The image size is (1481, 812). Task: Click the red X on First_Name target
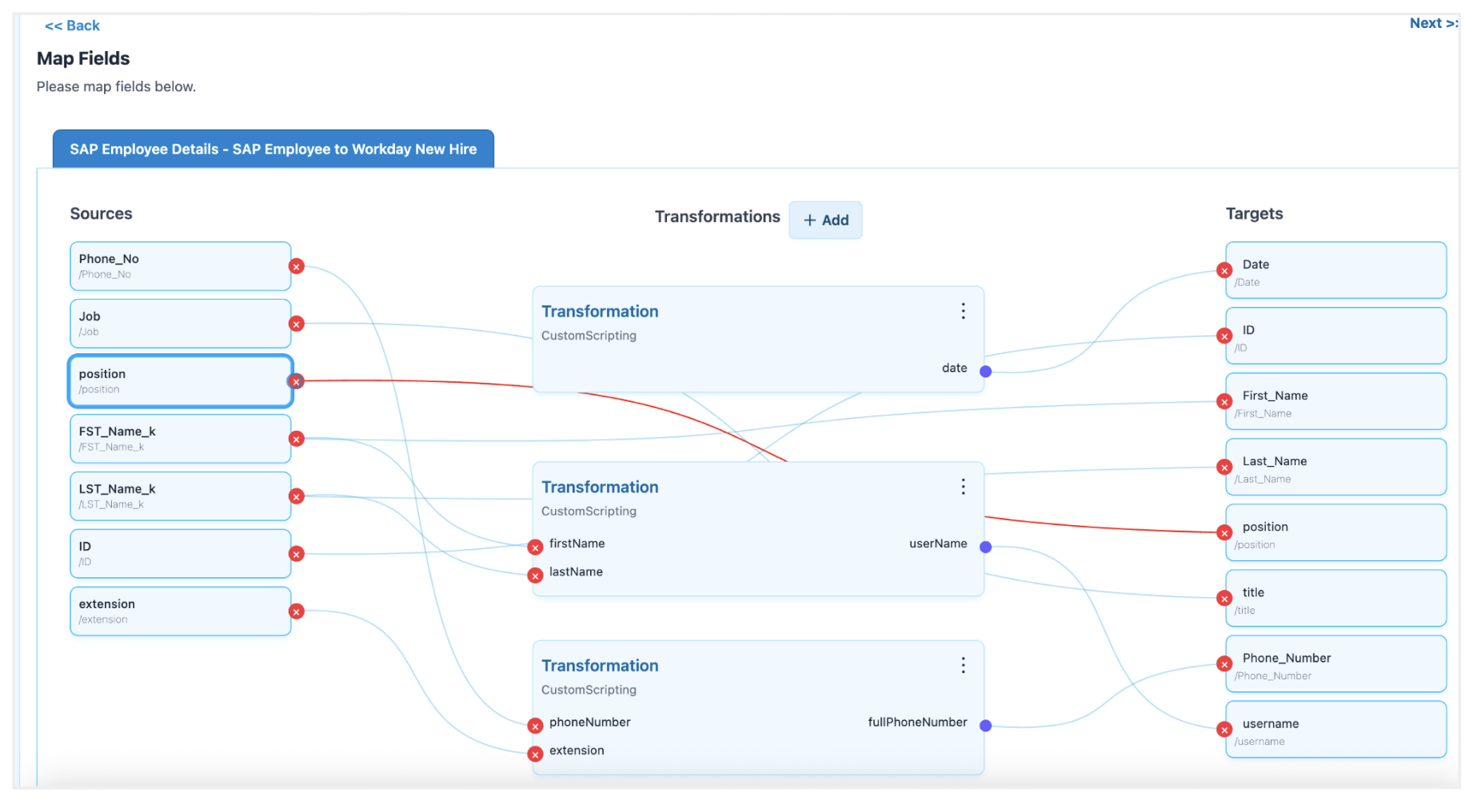(1224, 401)
